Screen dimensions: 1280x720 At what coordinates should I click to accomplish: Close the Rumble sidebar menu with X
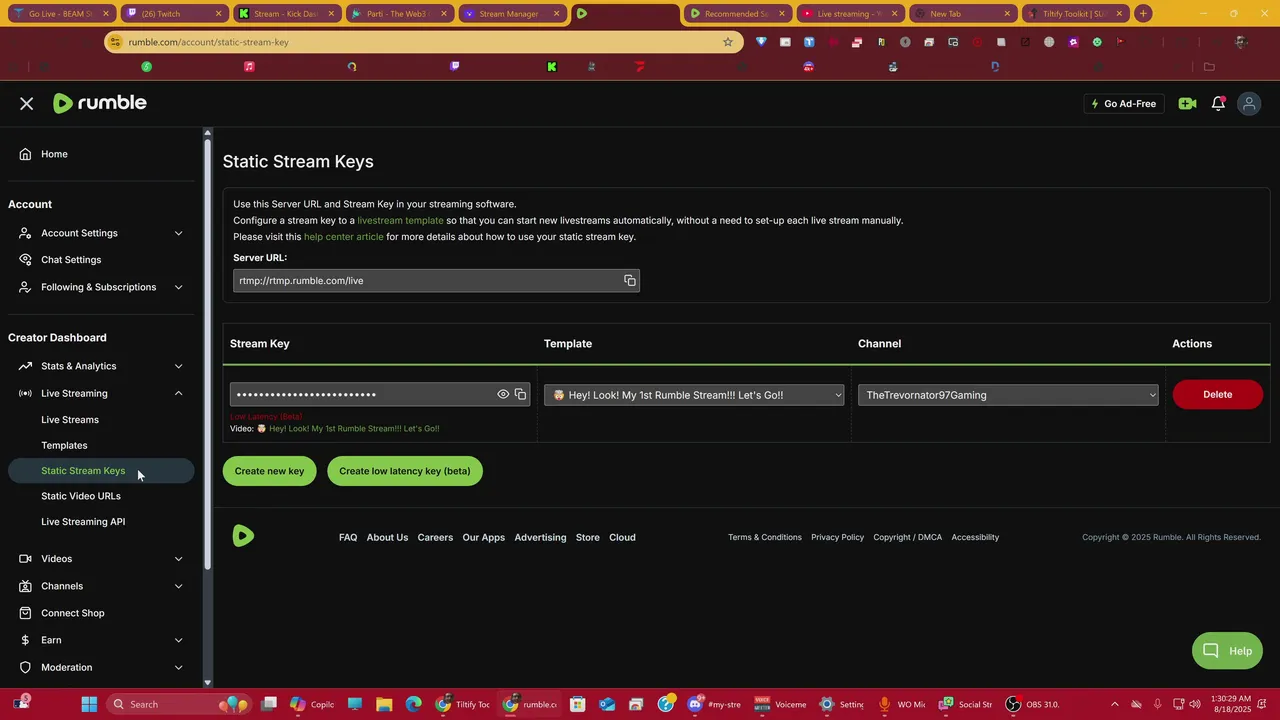[x=27, y=104]
